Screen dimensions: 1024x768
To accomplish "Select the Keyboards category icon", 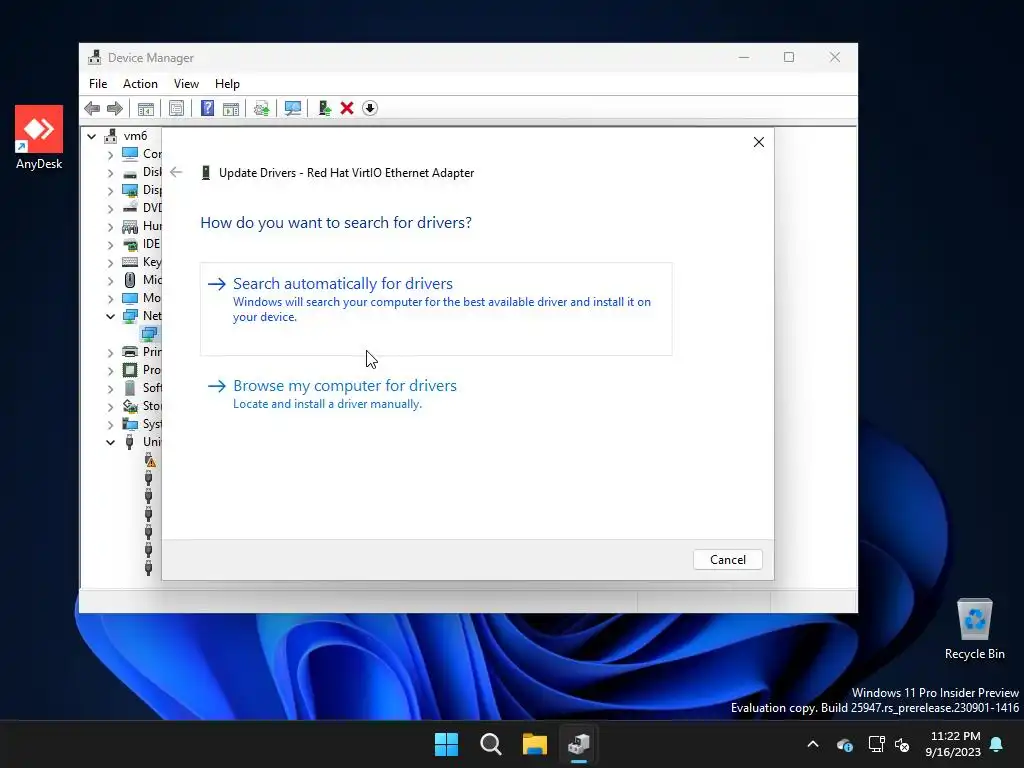I will (x=131, y=262).
